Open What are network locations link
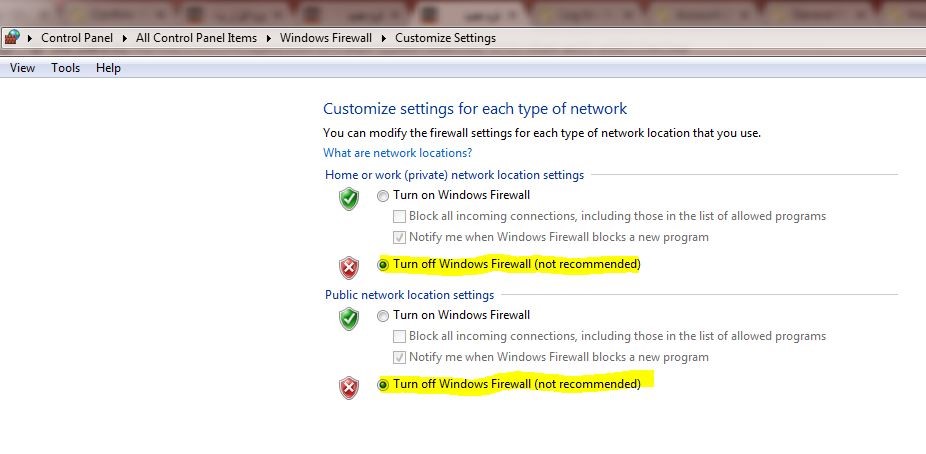Screen dimensions: 926x454 (397, 153)
